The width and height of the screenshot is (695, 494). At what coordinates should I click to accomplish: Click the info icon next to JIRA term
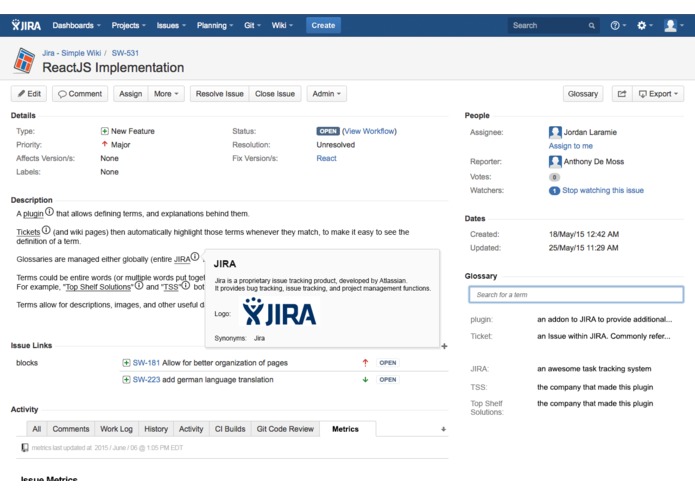195,257
